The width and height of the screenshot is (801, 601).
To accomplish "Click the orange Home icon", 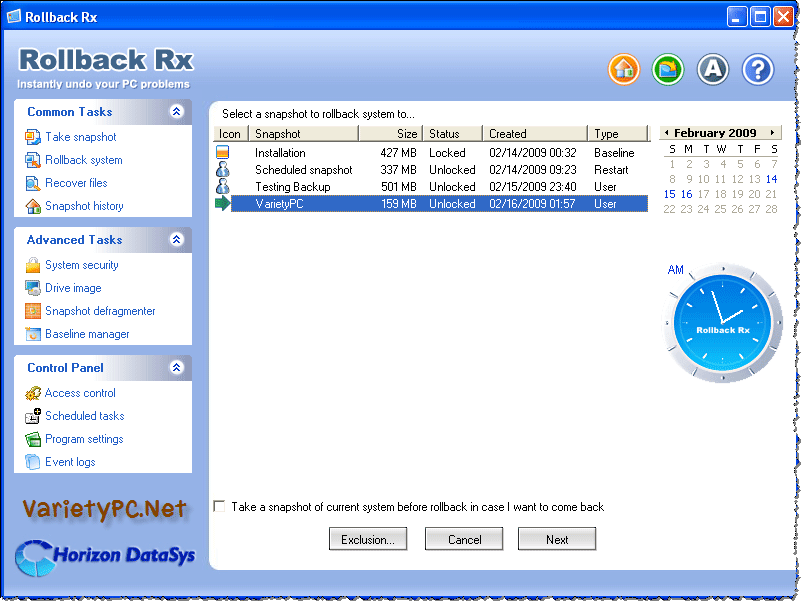I will tap(623, 69).
